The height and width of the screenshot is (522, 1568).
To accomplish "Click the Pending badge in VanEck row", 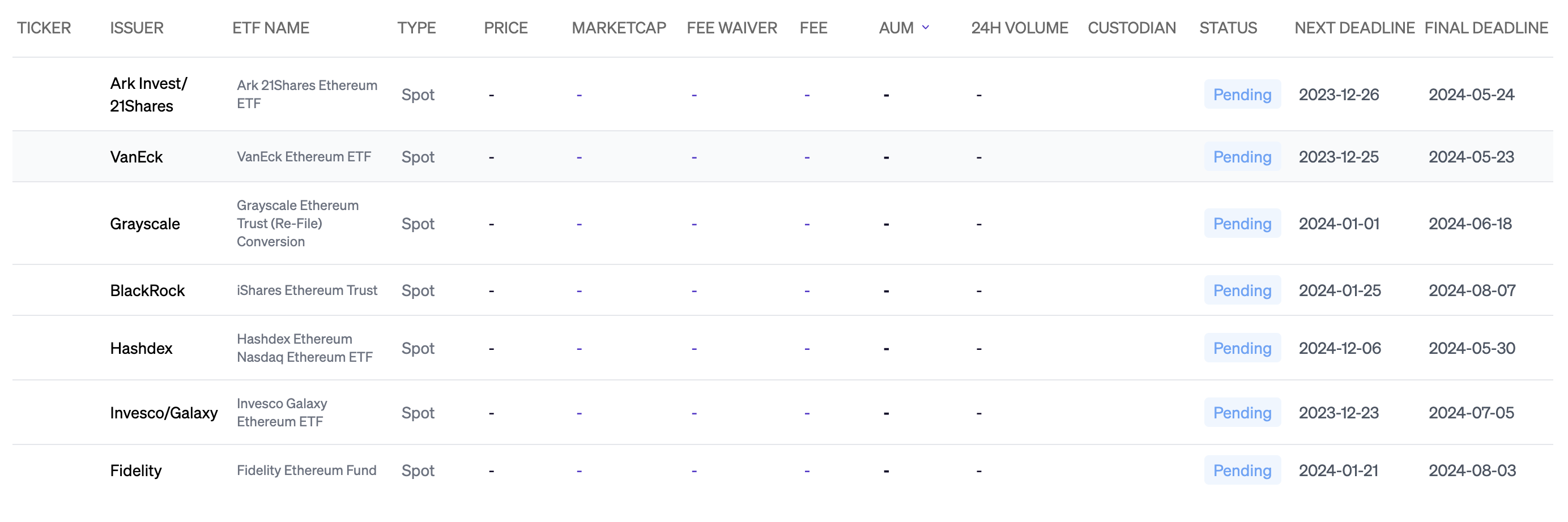I will click(1242, 157).
